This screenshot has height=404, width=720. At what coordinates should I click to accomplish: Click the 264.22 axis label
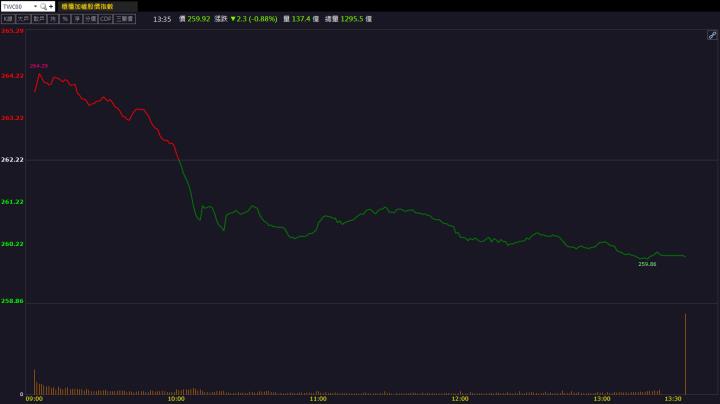click(x=12, y=76)
